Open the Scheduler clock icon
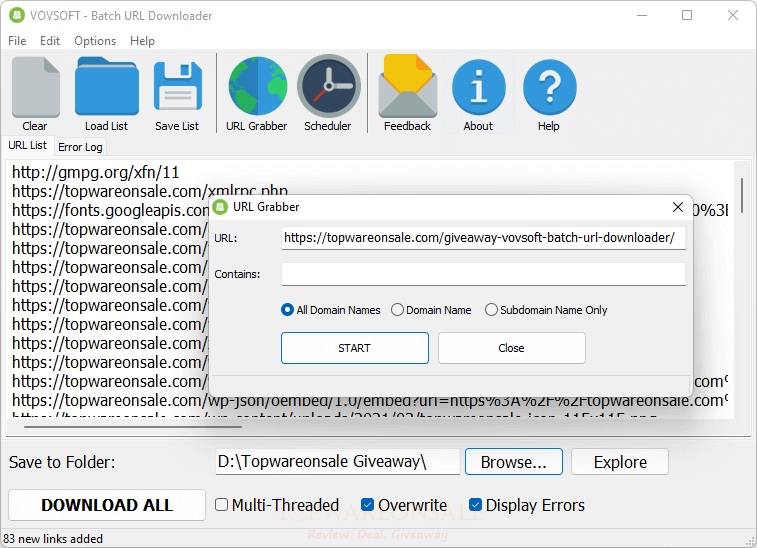Image resolution: width=757 pixels, height=548 pixels. tap(328, 87)
